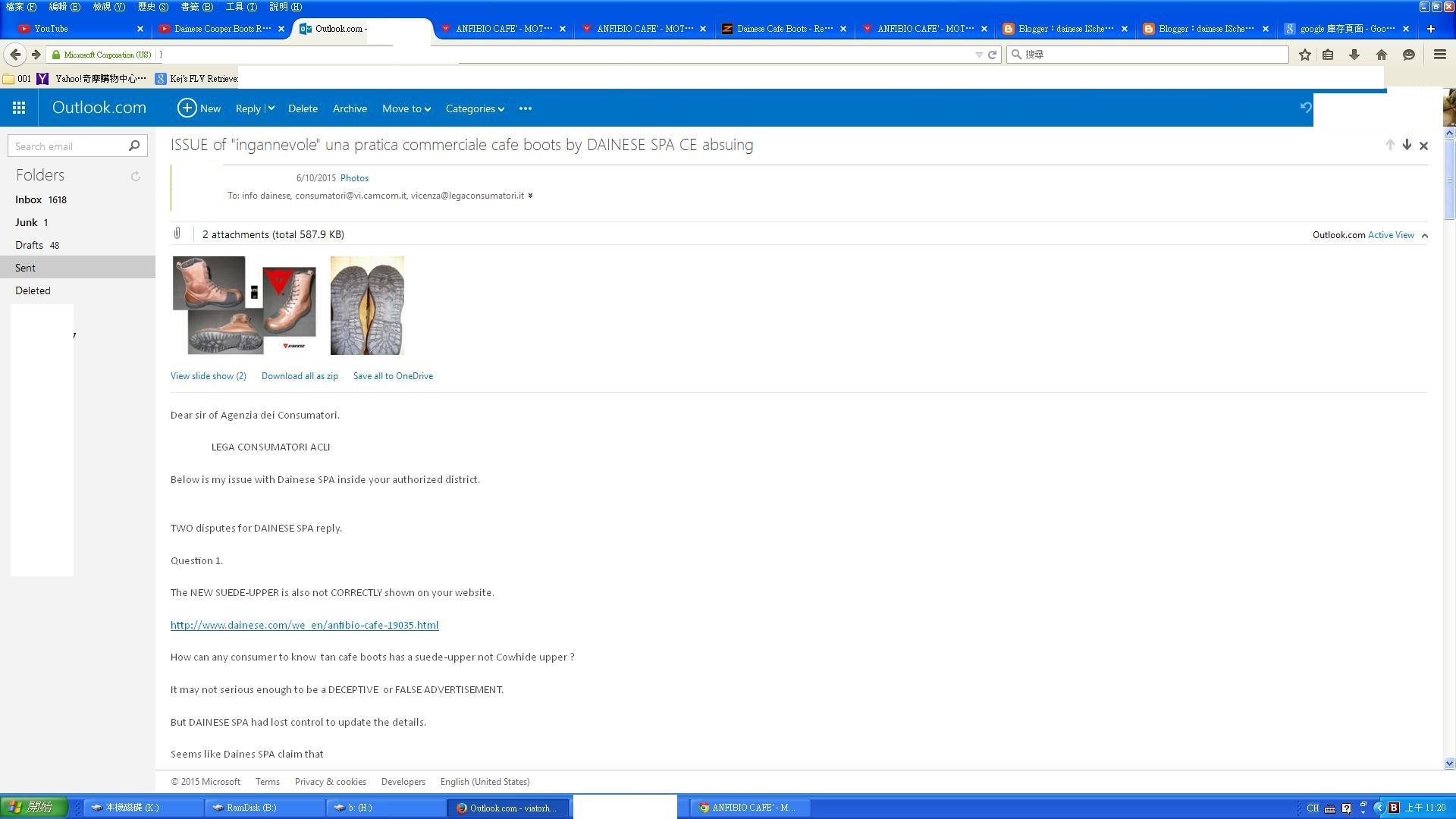Click the Photos link near date
Image resolution: width=1456 pixels, height=819 pixels.
point(354,178)
